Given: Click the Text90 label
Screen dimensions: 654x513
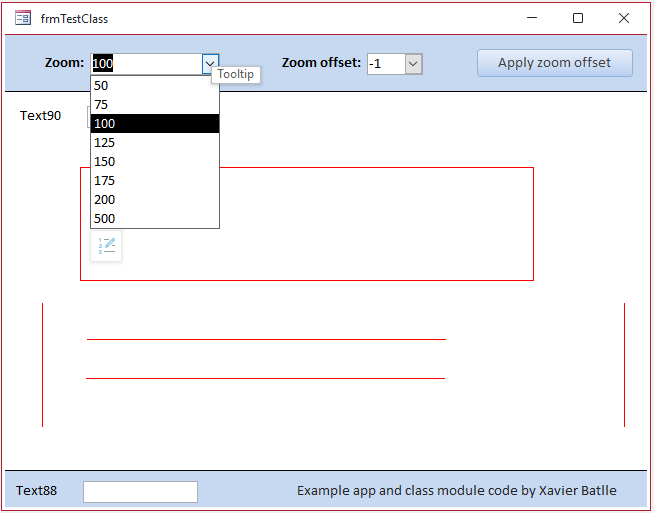Looking at the screenshot, I should 40,116.
